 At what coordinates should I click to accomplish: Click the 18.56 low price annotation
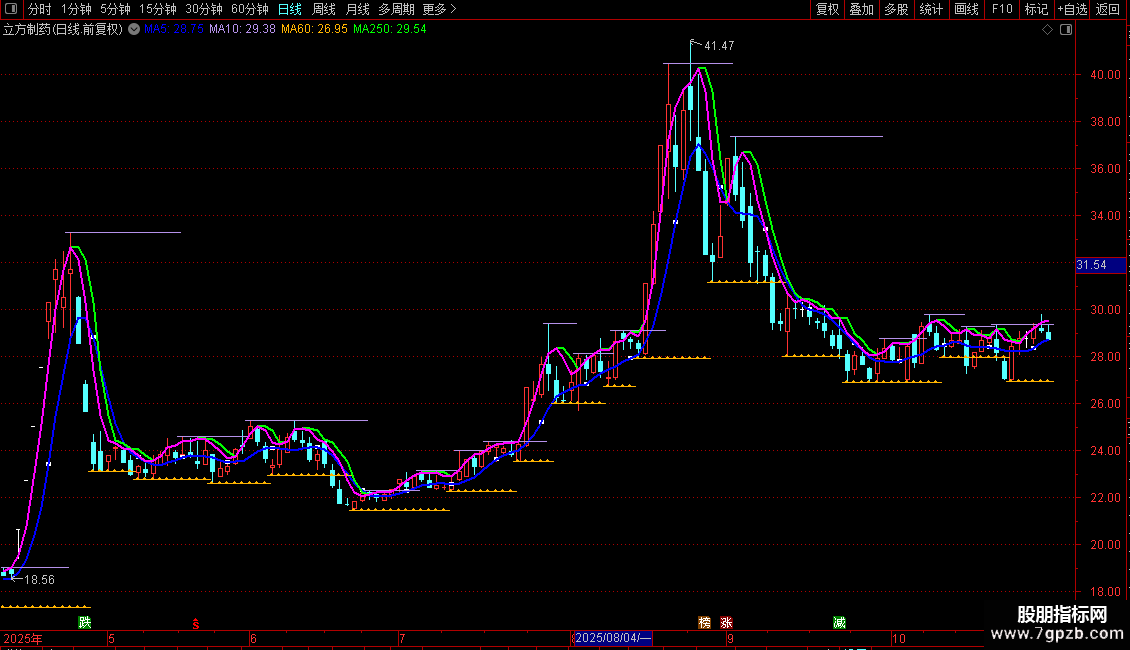(x=39, y=579)
